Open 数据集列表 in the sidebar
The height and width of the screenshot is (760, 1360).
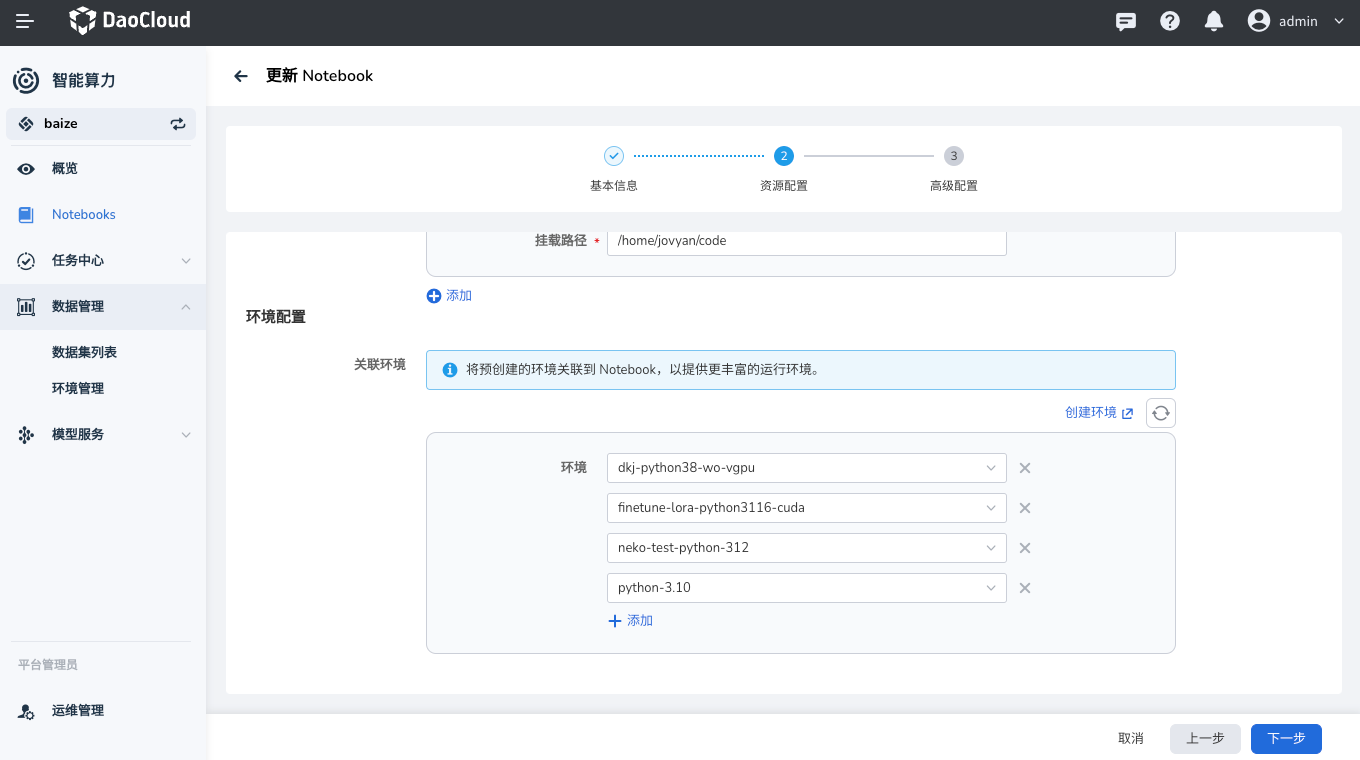coord(85,353)
